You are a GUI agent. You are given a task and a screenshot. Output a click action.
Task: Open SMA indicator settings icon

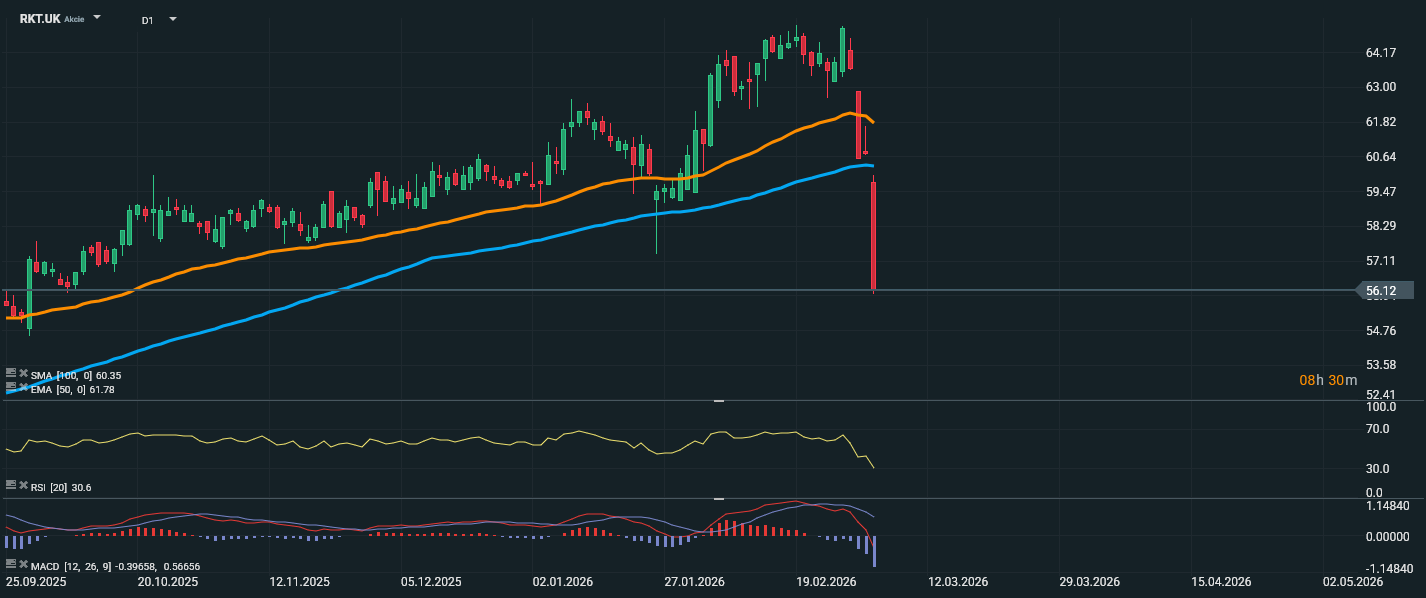click(11, 373)
